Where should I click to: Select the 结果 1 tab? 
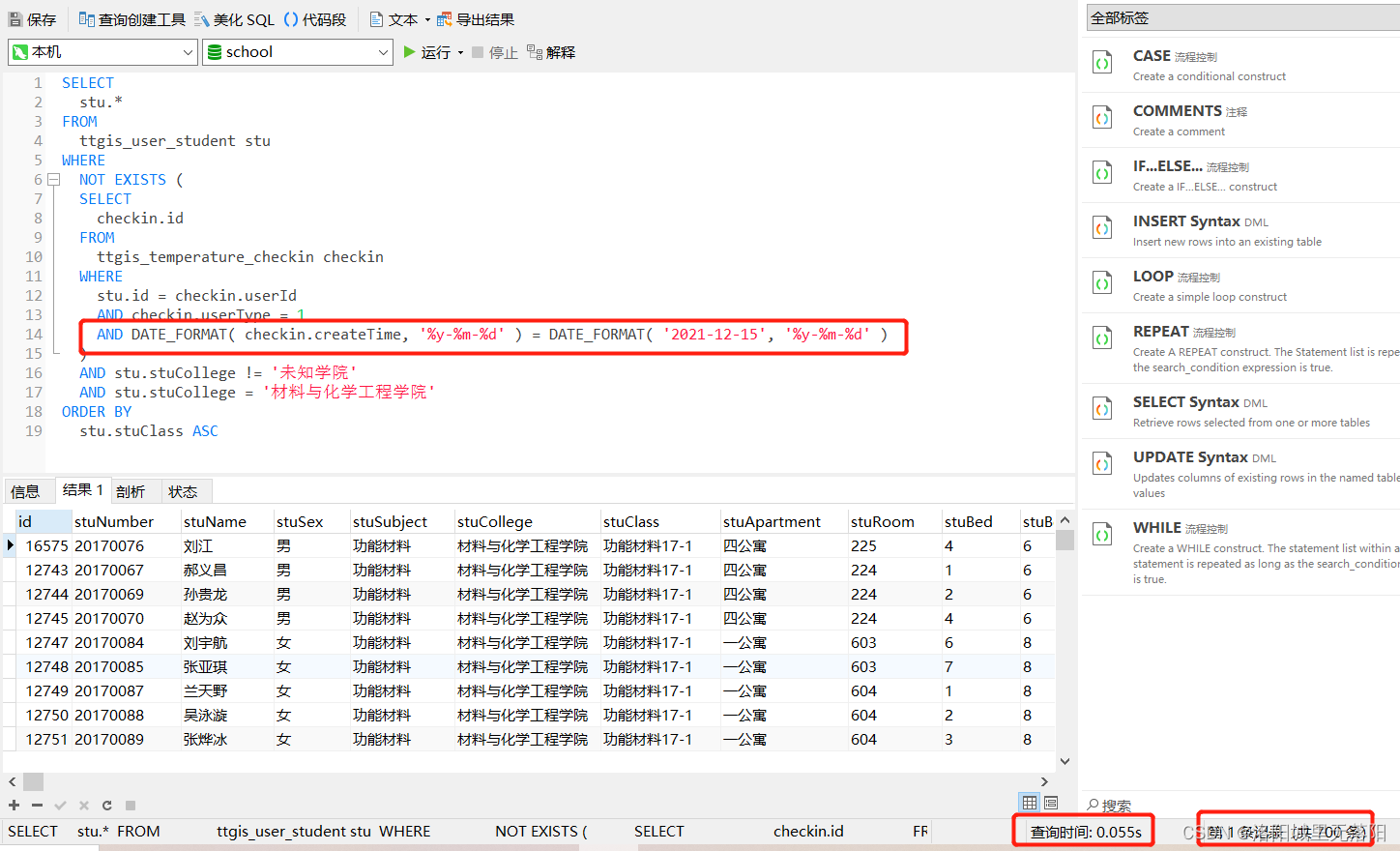[x=83, y=490]
